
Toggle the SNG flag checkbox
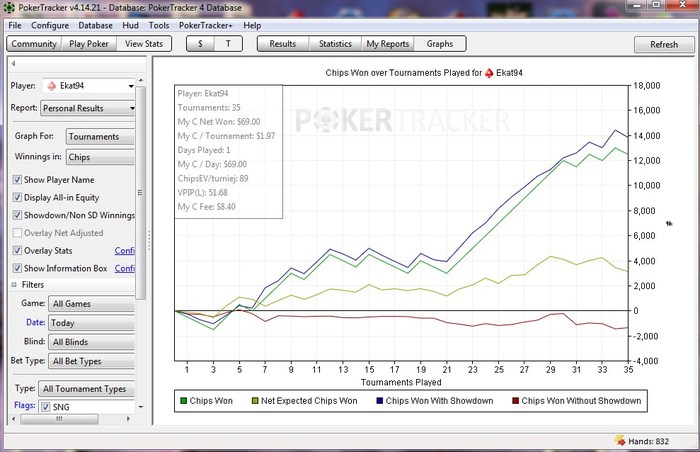pos(46,406)
